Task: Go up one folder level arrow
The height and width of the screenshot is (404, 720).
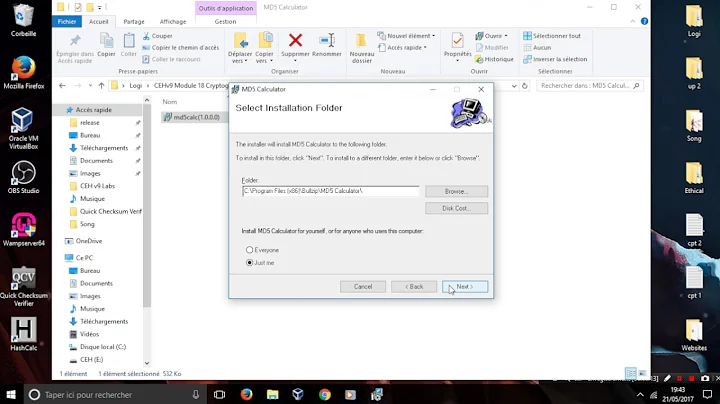Action: point(101,86)
